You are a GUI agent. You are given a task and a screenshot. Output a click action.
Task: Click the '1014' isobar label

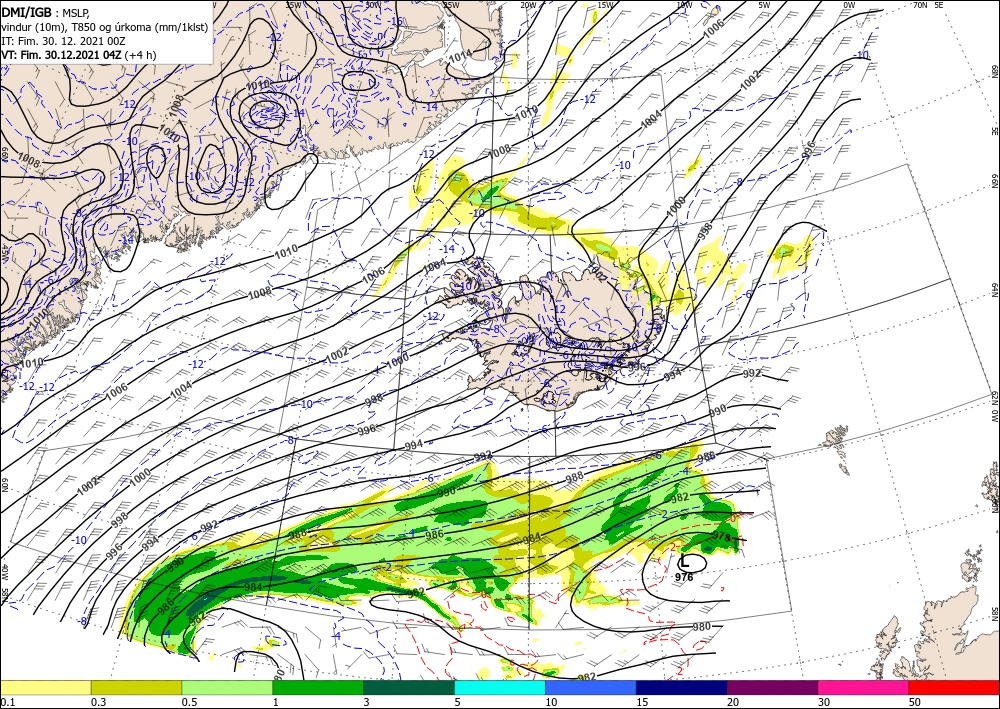click(x=460, y=57)
